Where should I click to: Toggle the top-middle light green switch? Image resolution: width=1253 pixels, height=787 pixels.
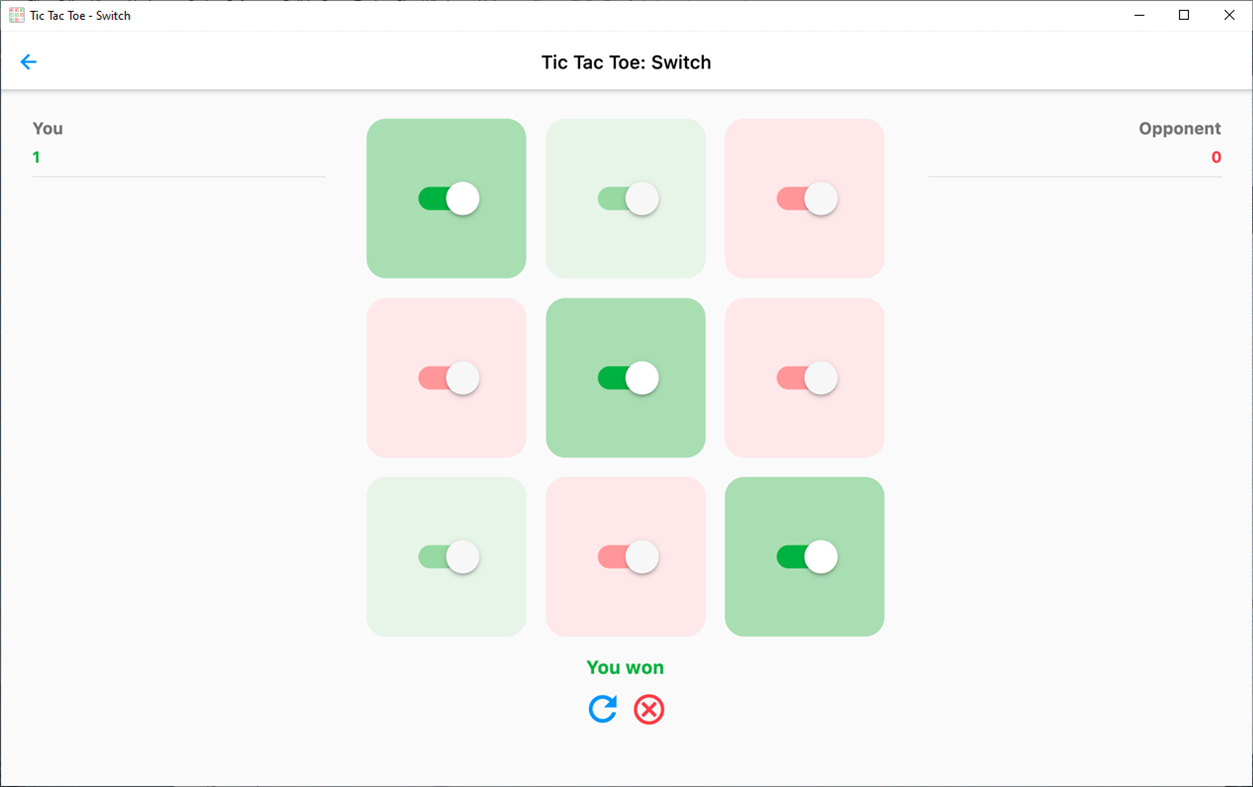625,198
